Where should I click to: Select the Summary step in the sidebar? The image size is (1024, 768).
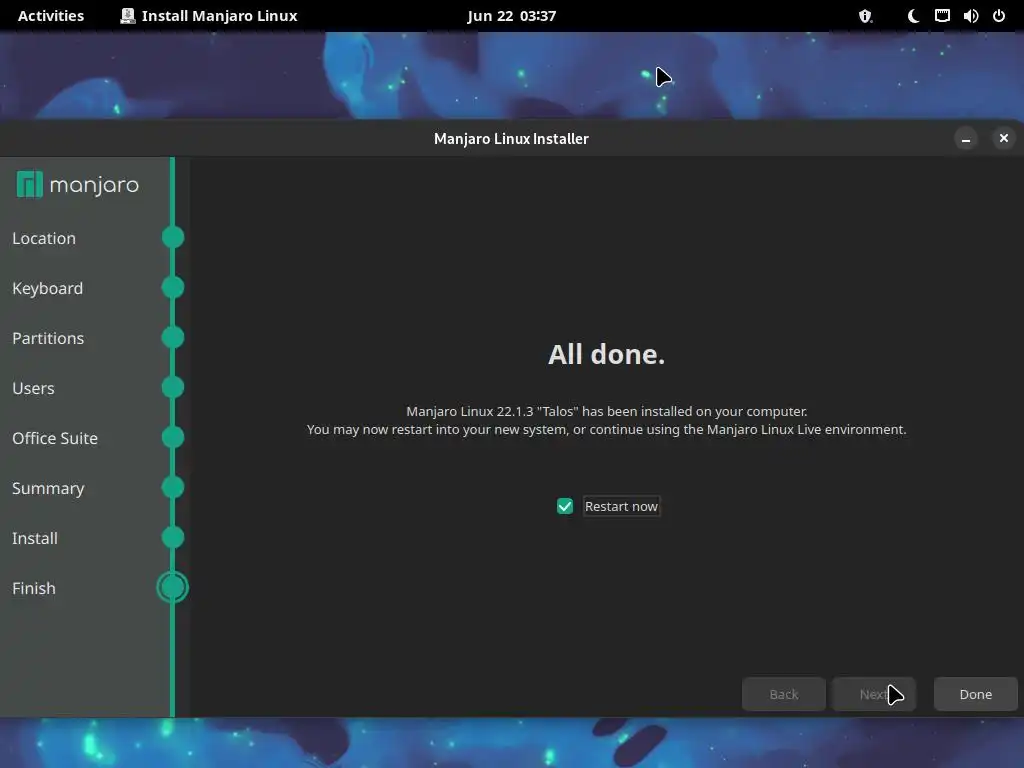click(x=48, y=488)
